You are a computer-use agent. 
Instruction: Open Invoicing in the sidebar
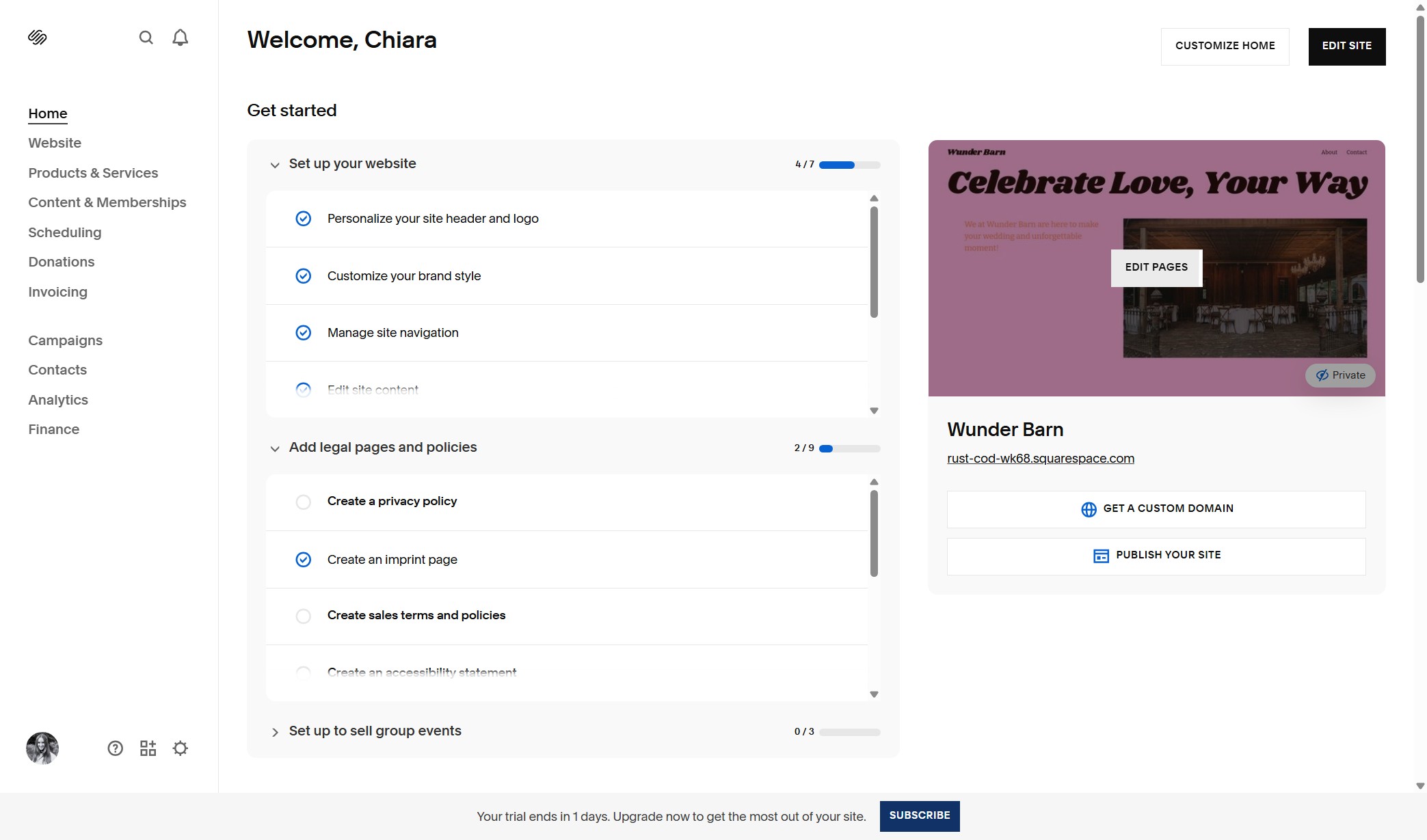pos(58,292)
